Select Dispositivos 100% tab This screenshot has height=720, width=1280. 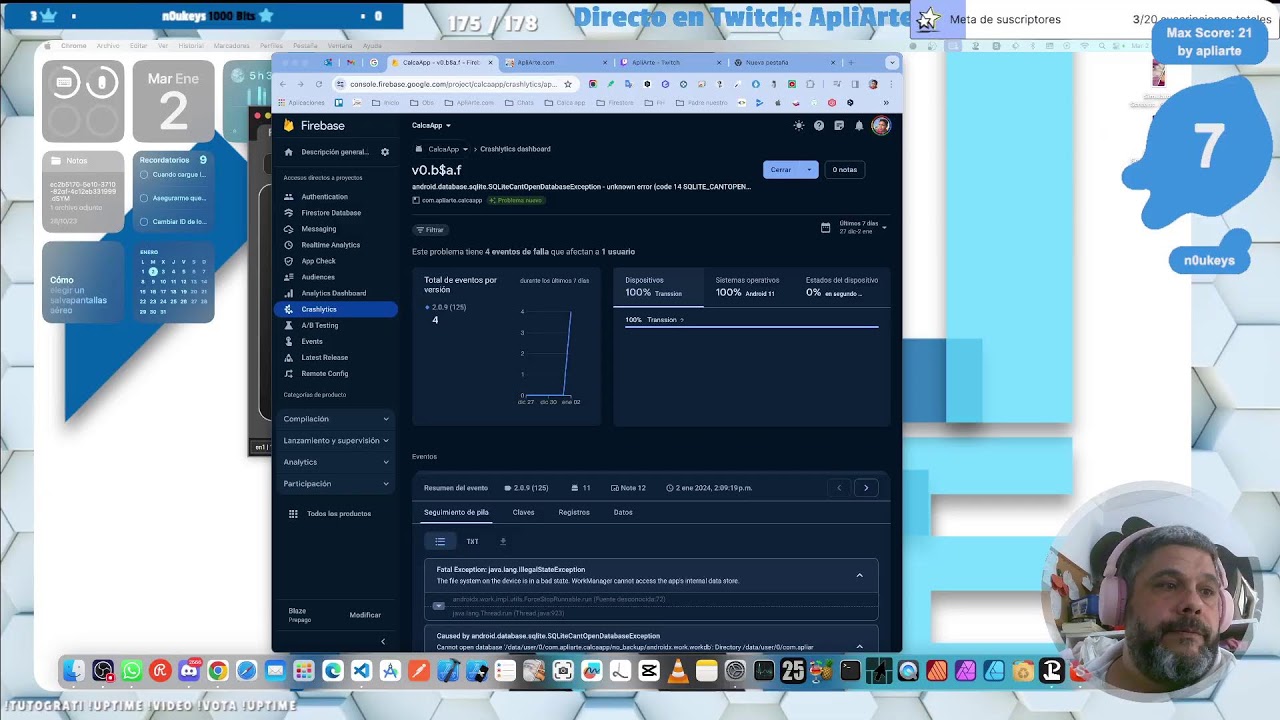point(657,286)
